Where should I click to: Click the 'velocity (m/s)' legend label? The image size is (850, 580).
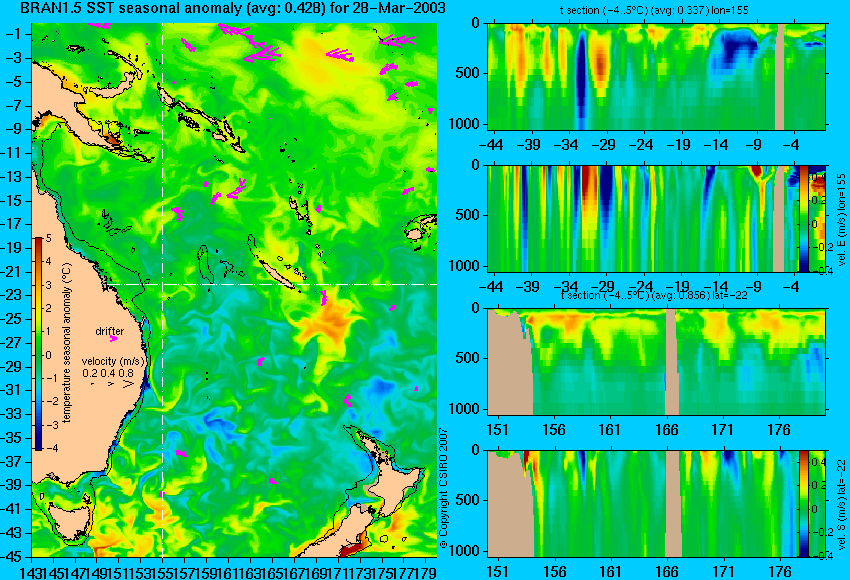coord(113,361)
